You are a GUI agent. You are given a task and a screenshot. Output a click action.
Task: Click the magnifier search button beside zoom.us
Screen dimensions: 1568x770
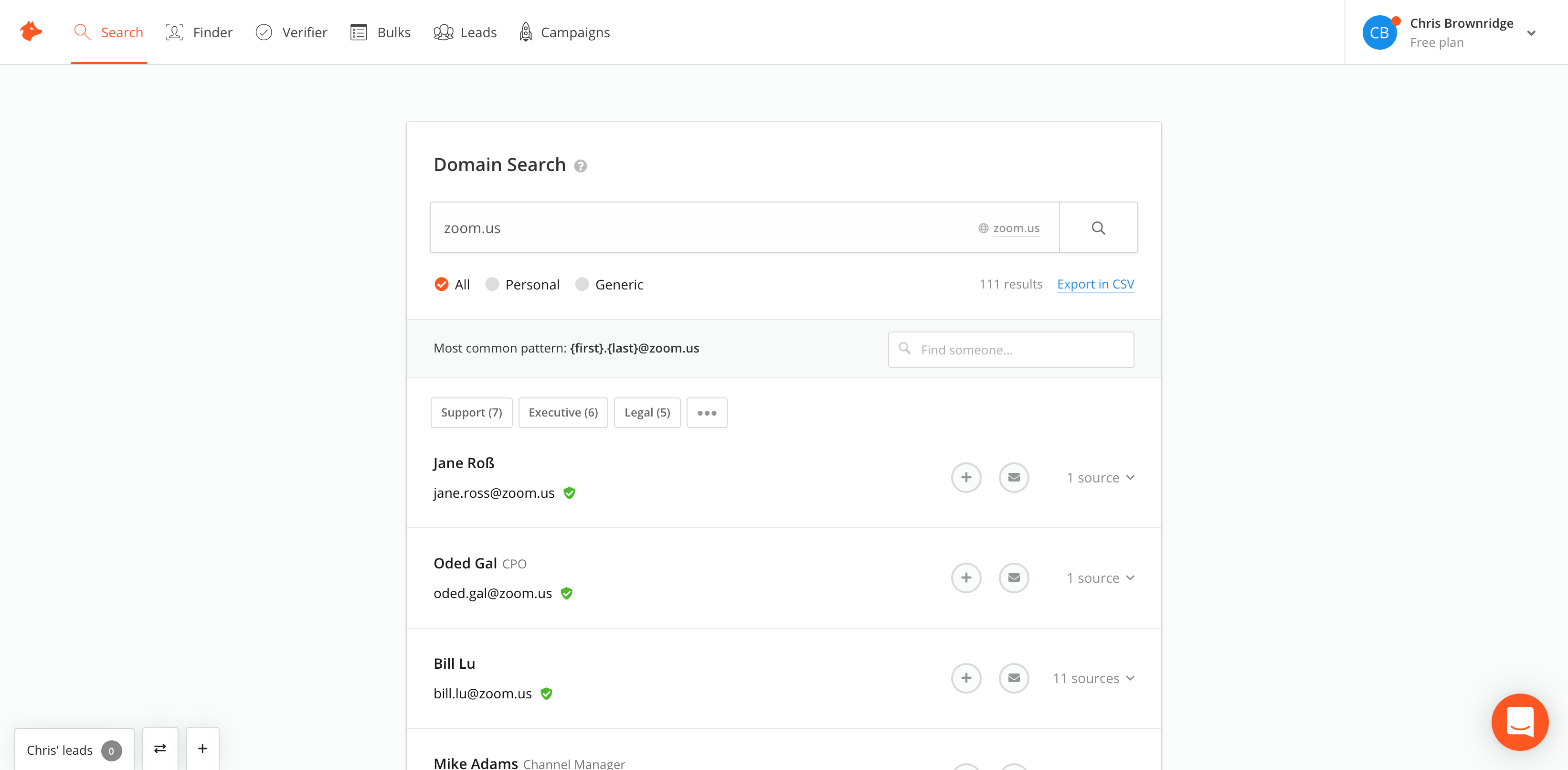click(1098, 228)
